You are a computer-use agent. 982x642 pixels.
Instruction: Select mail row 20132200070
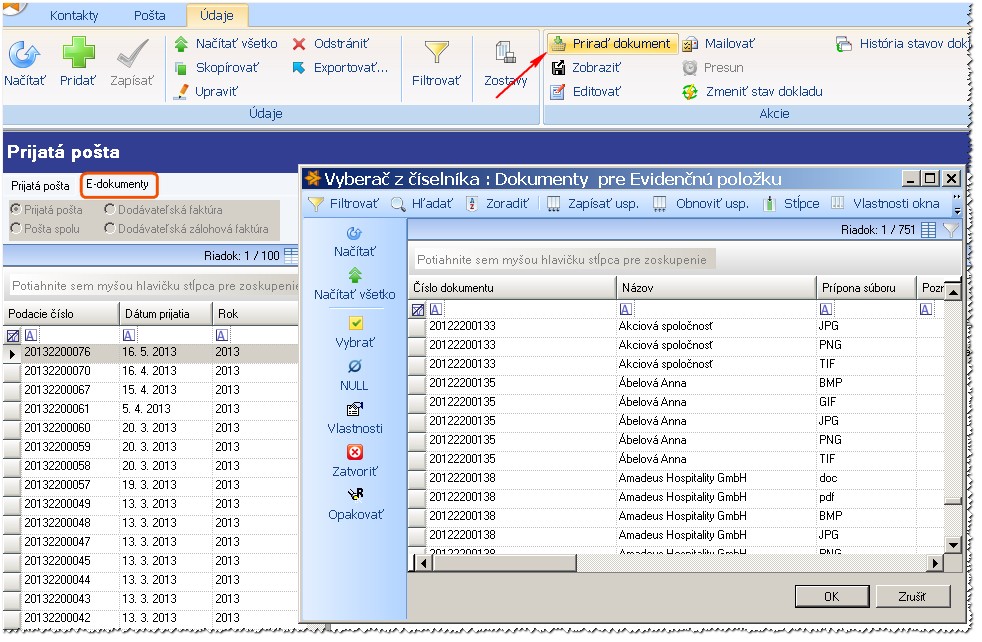150,371
